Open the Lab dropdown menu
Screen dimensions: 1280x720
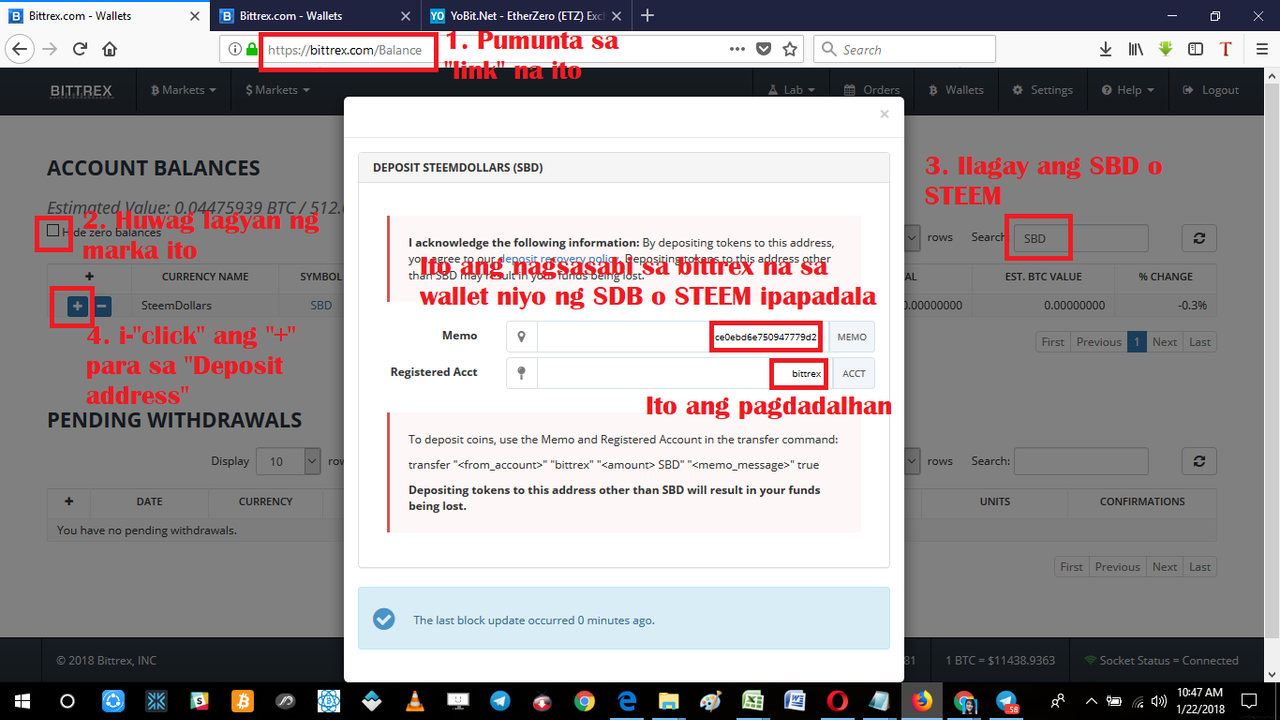[791, 90]
